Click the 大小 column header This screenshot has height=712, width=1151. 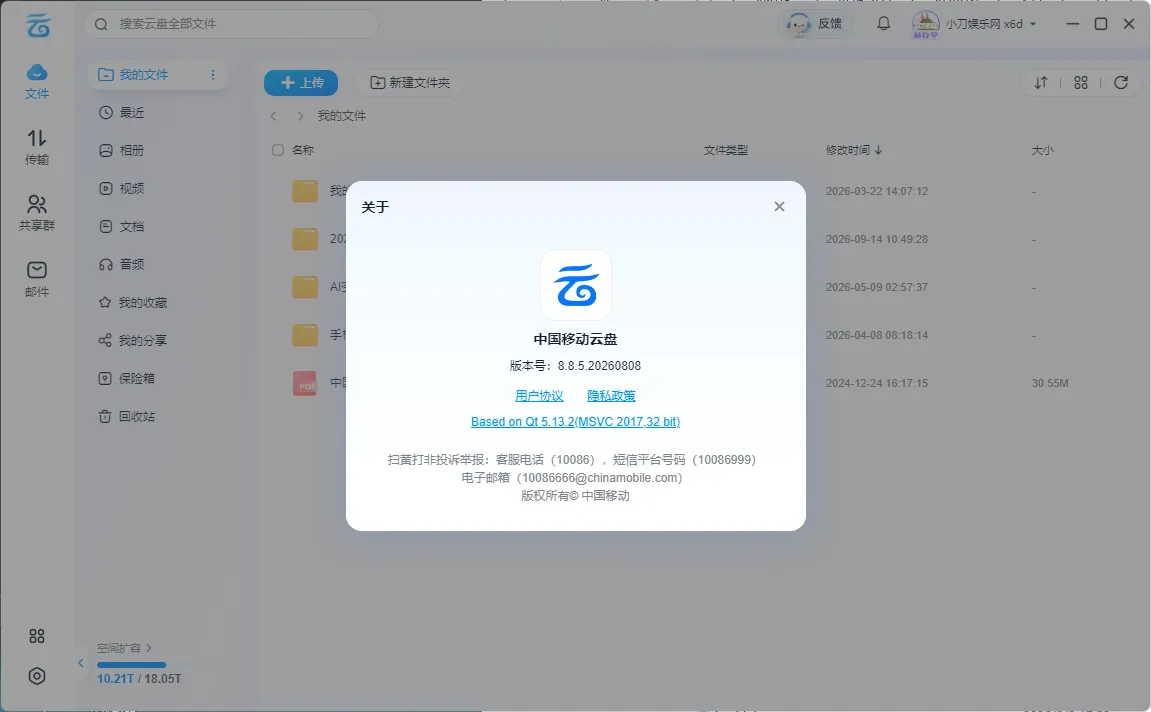(1042, 150)
